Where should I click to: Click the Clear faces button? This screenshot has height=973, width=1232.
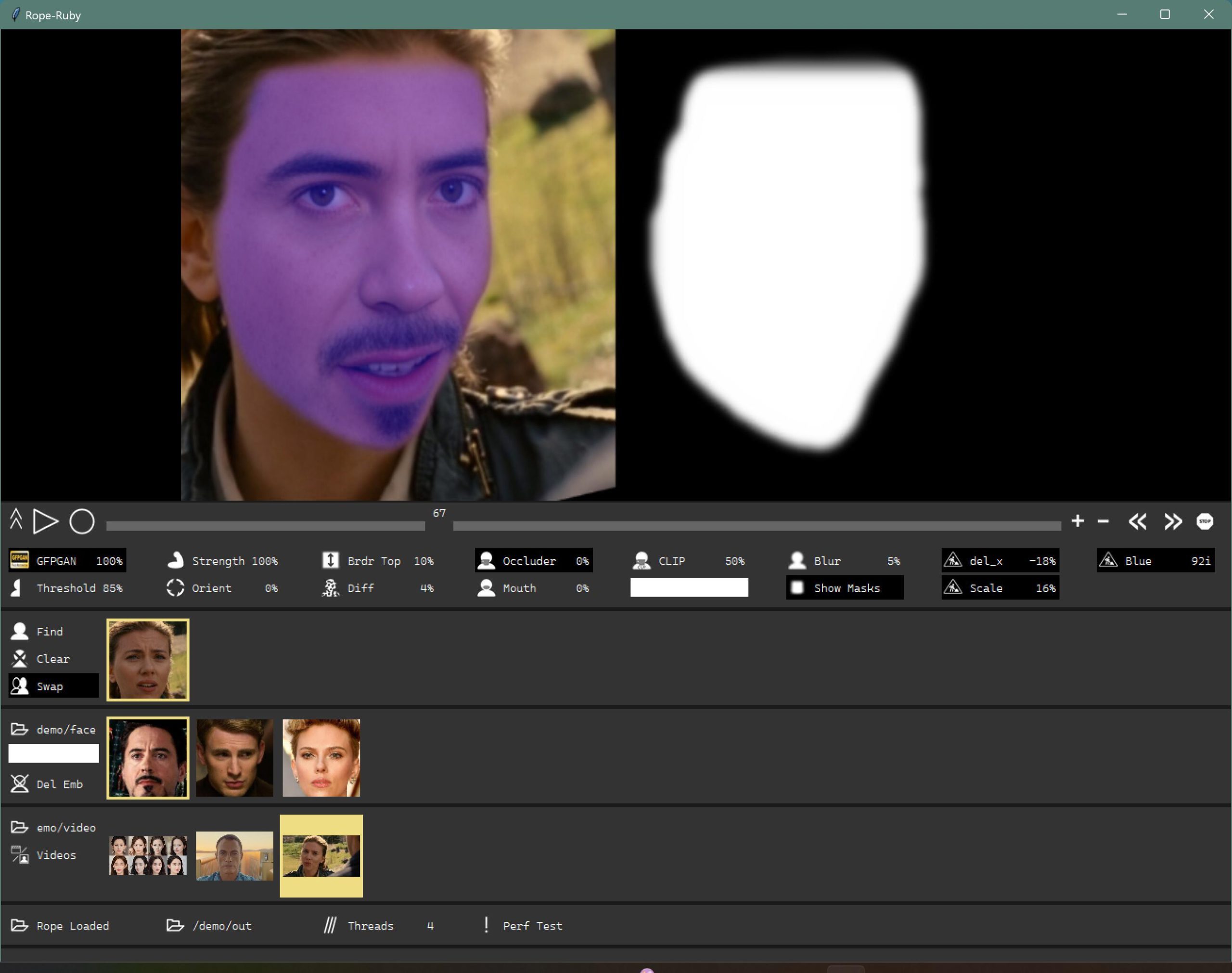pos(53,659)
